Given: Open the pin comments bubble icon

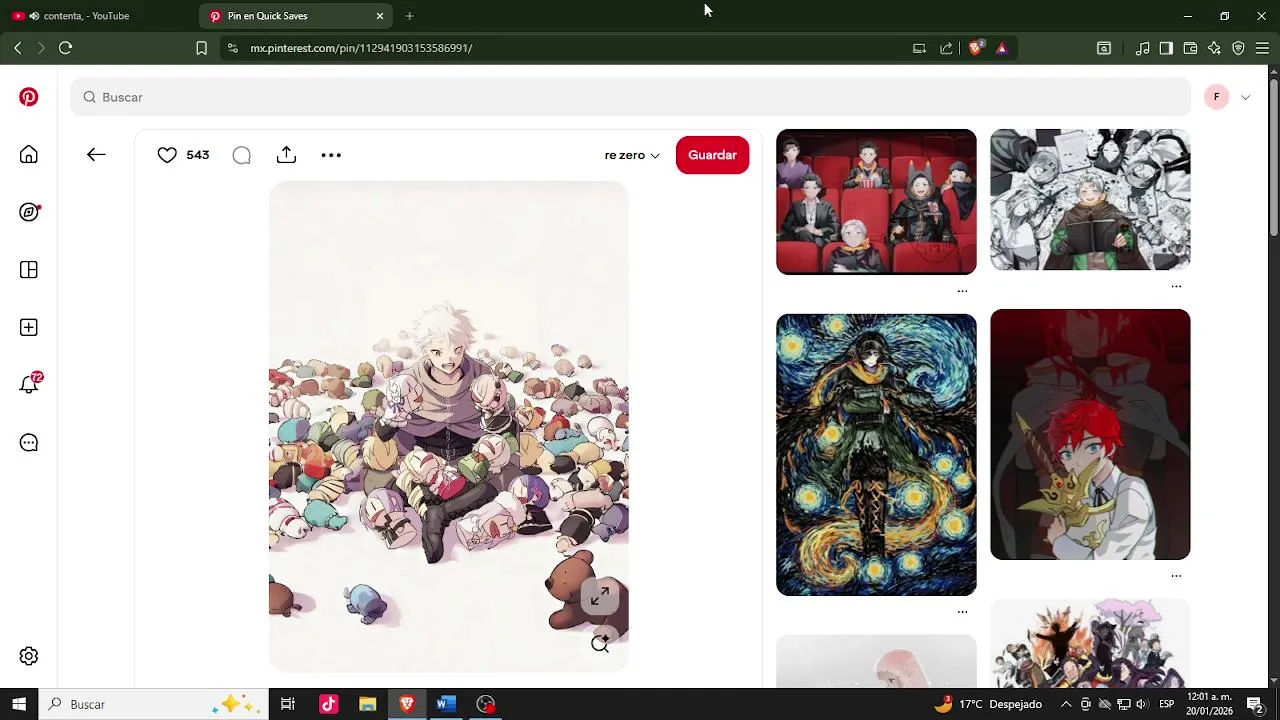Looking at the screenshot, I should 241,155.
